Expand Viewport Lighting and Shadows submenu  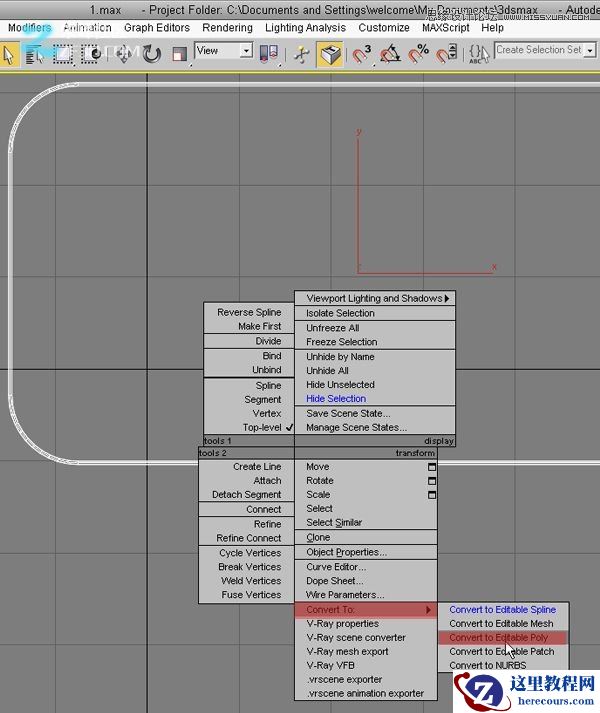(375, 298)
